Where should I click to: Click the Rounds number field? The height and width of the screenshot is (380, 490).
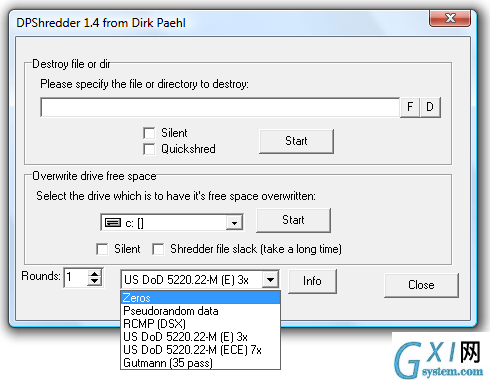point(76,277)
